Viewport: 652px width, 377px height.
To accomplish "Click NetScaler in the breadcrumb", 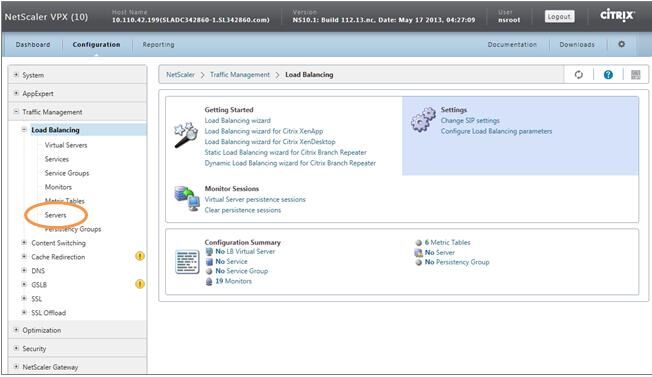I will [180, 75].
